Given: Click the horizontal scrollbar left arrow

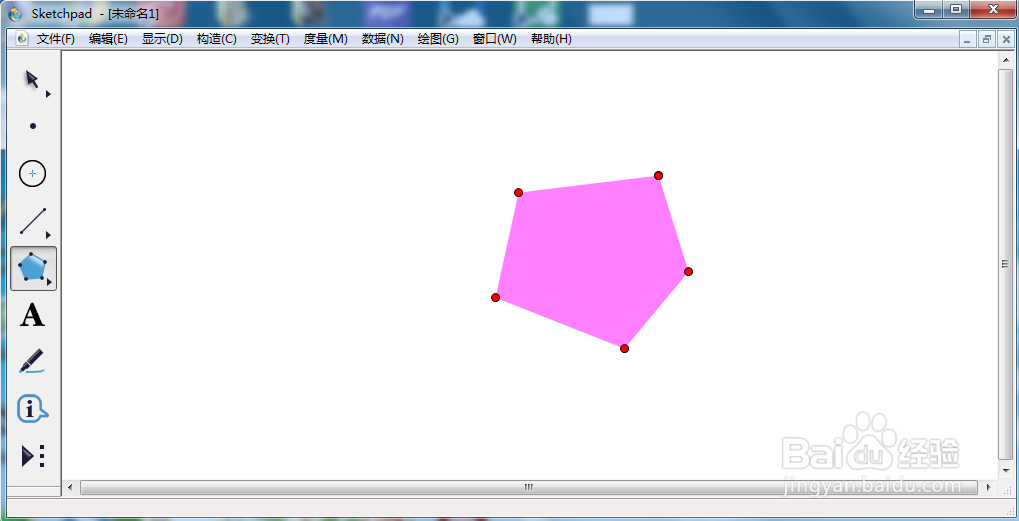Looking at the screenshot, I should coord(70,487).
